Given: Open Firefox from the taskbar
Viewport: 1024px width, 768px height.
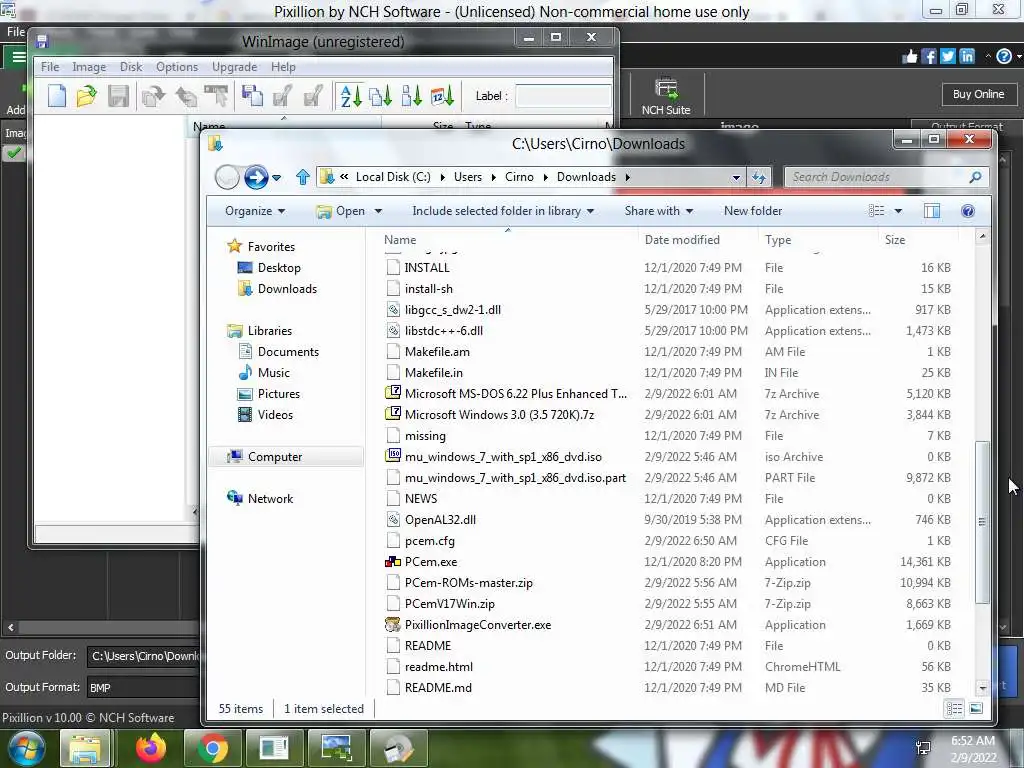Looking at the screenshot, I should (151, 748).
